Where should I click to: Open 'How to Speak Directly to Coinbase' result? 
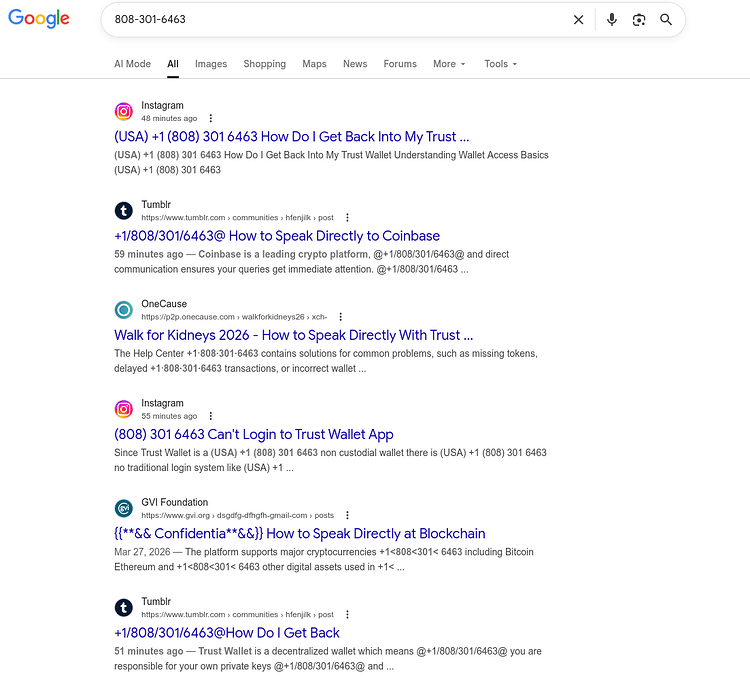tap(277, 236)
